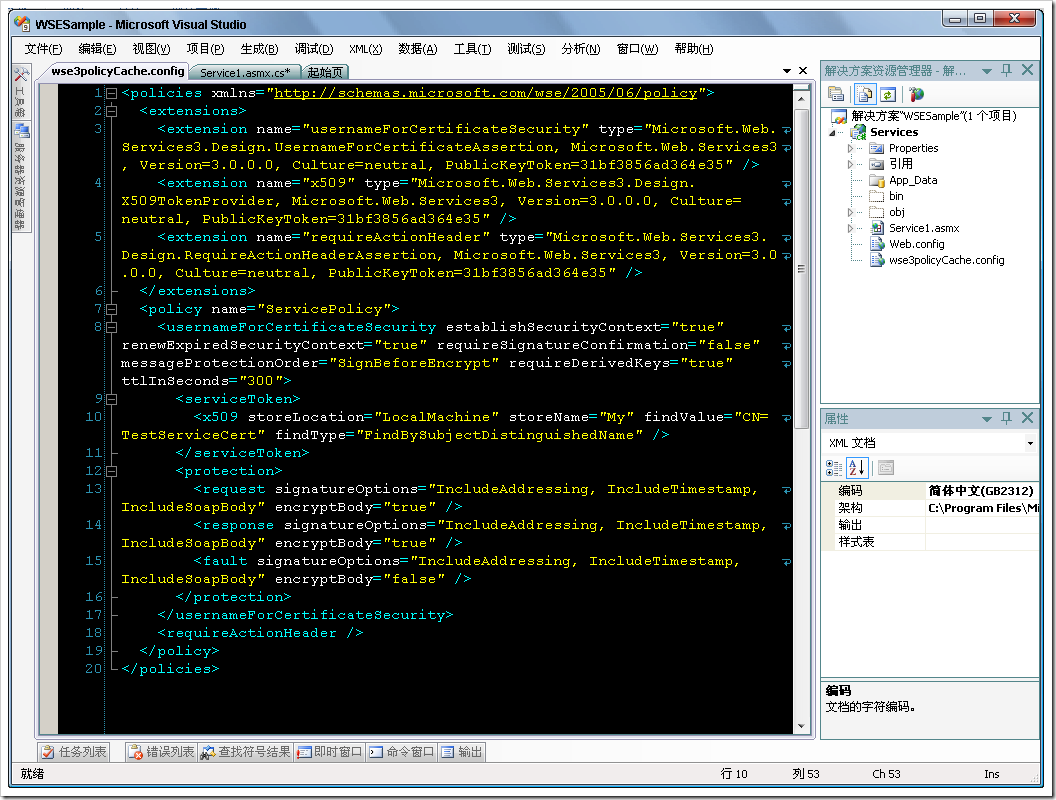Open Solution Explorer window position dropdown

click(987, 71)
